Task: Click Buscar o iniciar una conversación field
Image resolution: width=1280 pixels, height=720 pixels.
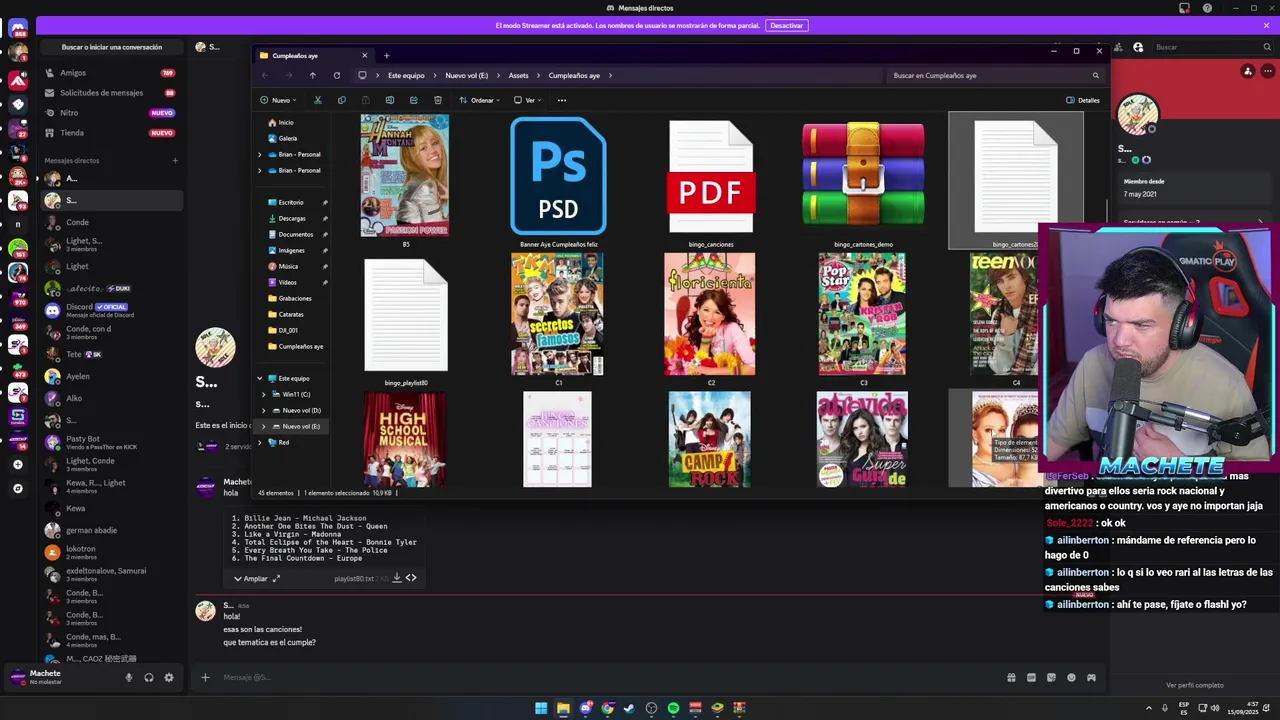Action: click(112, 47)
